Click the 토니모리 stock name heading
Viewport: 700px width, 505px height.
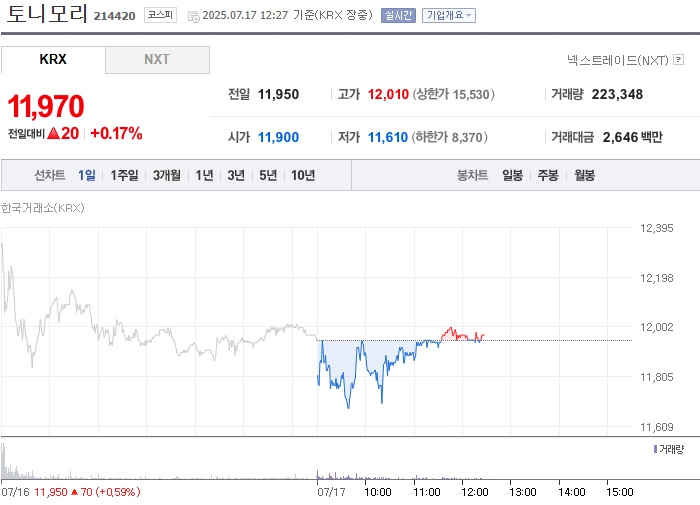coord(46,14)
